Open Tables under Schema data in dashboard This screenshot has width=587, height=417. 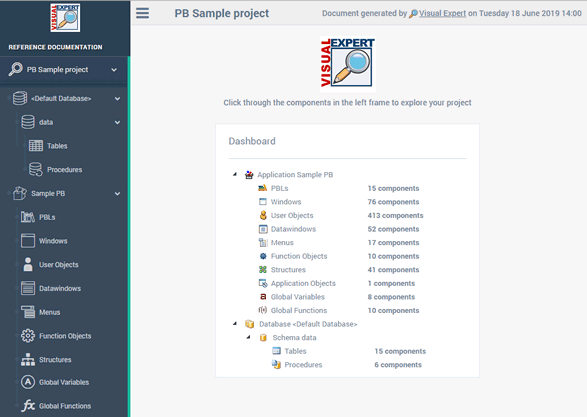[x=295, y=351]
